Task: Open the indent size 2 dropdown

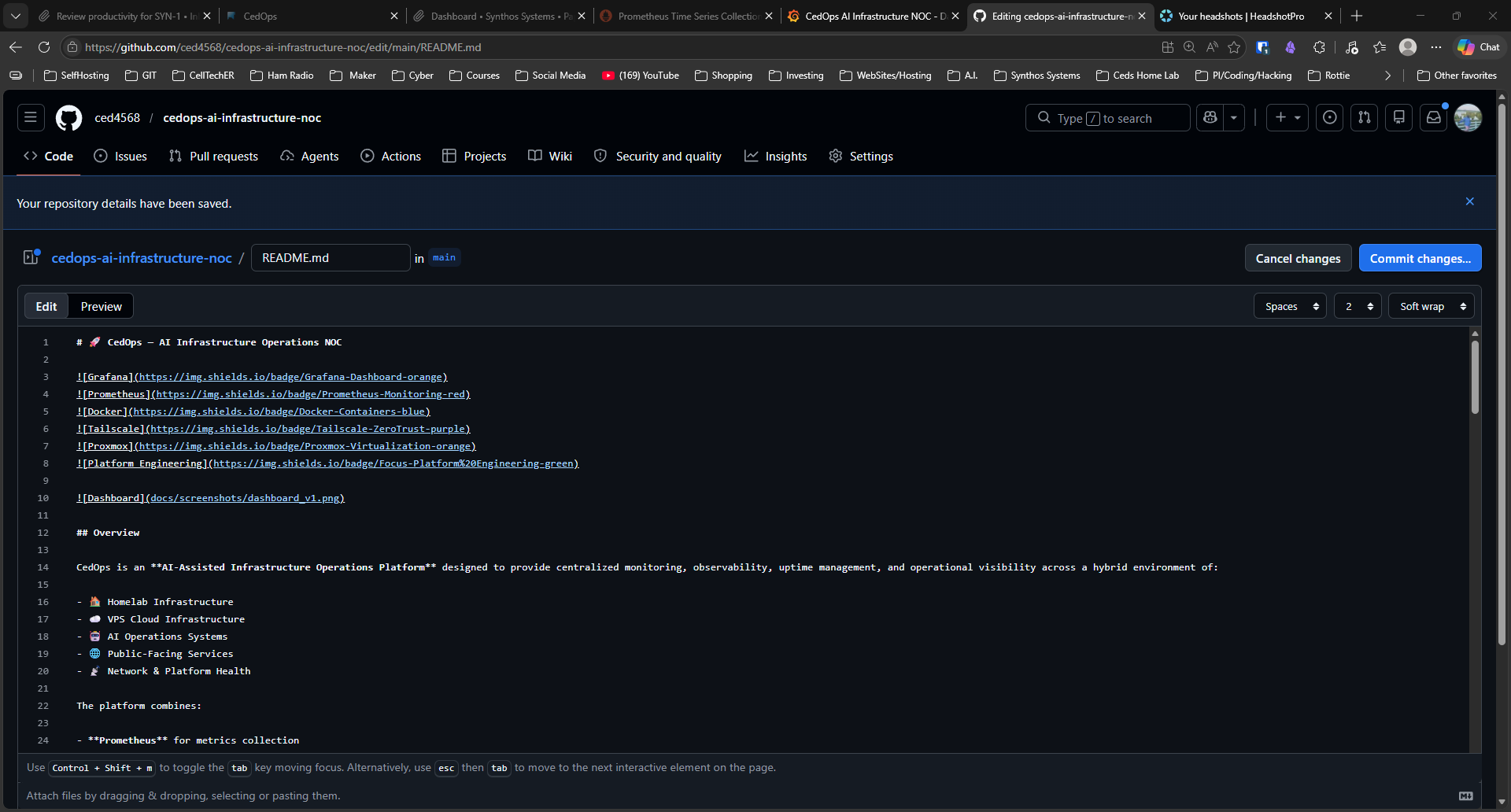Action: (x=1358, y=306)
